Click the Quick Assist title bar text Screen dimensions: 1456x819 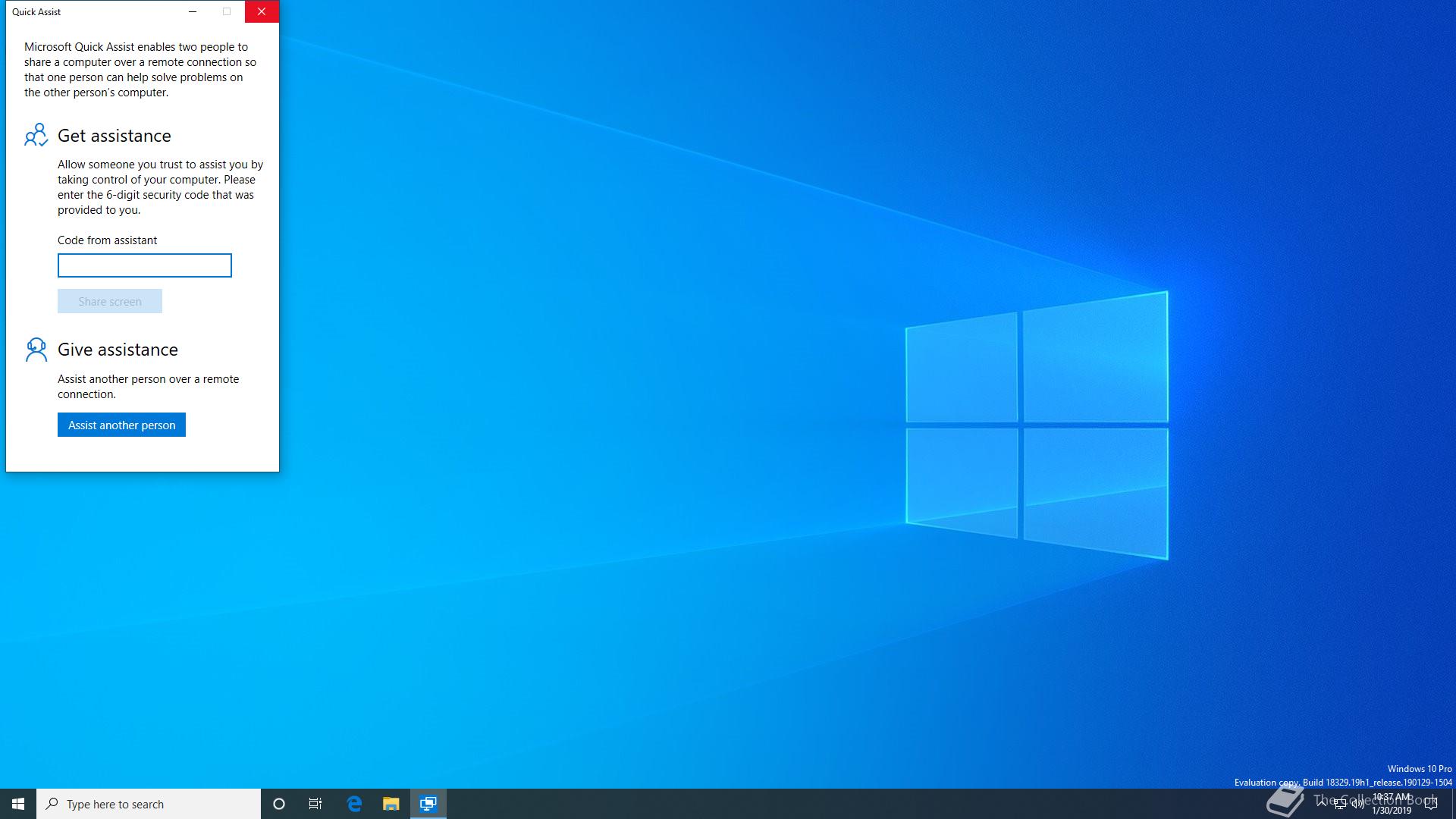click(x=36, y=11)
